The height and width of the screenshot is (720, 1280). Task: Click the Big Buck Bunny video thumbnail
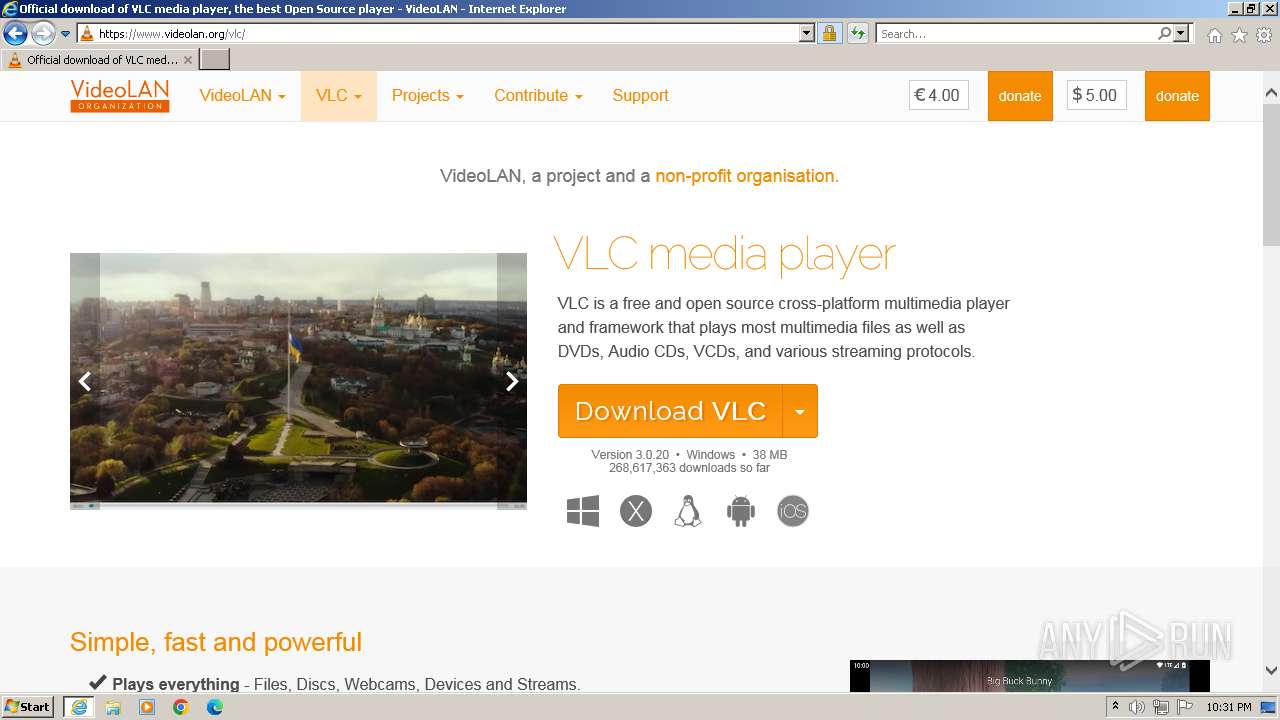(x=1030, y=676)
